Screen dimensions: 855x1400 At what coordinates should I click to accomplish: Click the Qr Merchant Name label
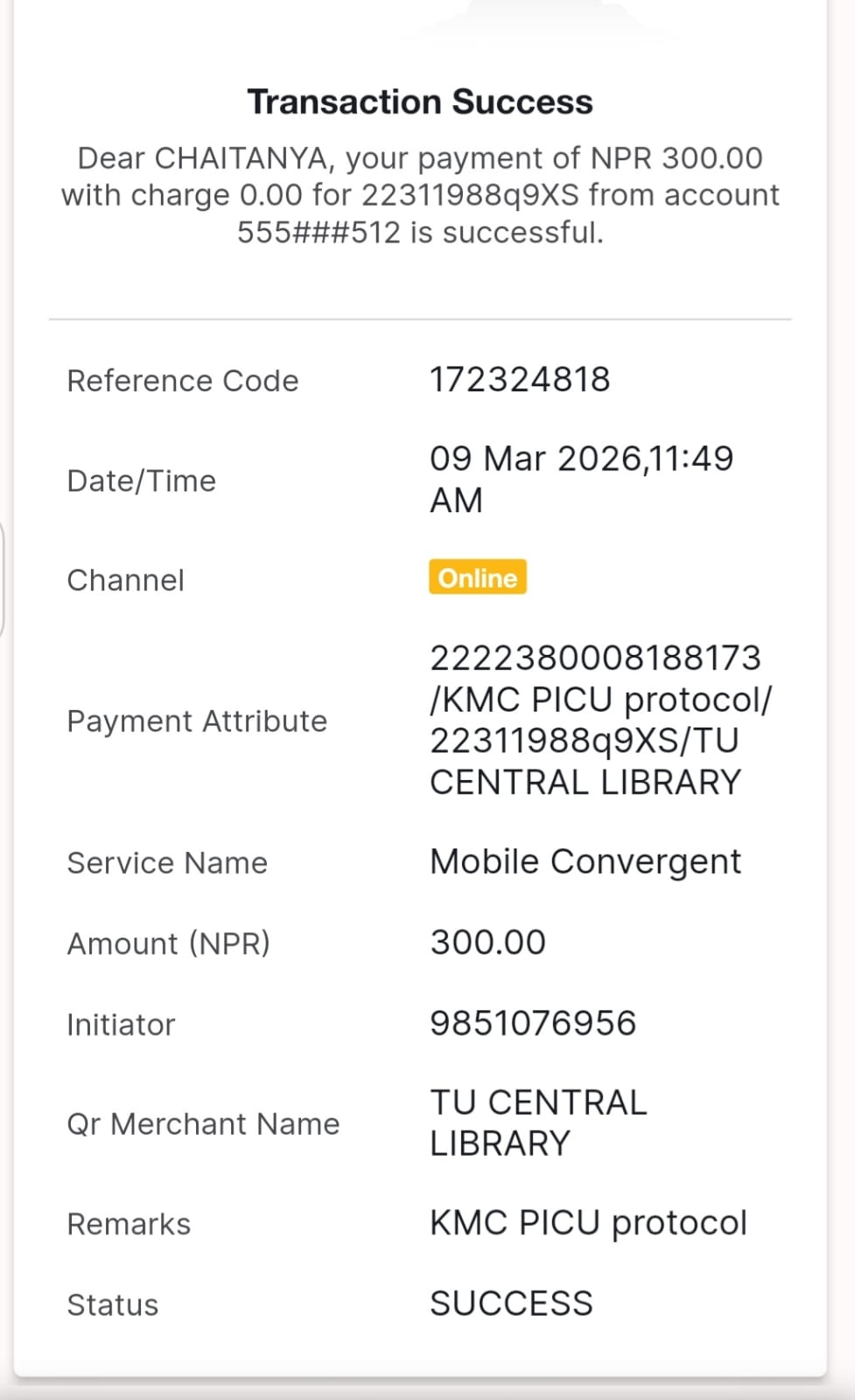(203, 1123)
